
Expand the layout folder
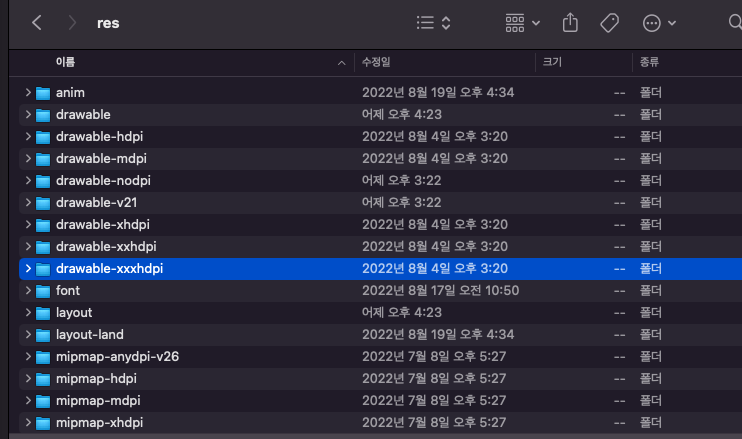28,312
